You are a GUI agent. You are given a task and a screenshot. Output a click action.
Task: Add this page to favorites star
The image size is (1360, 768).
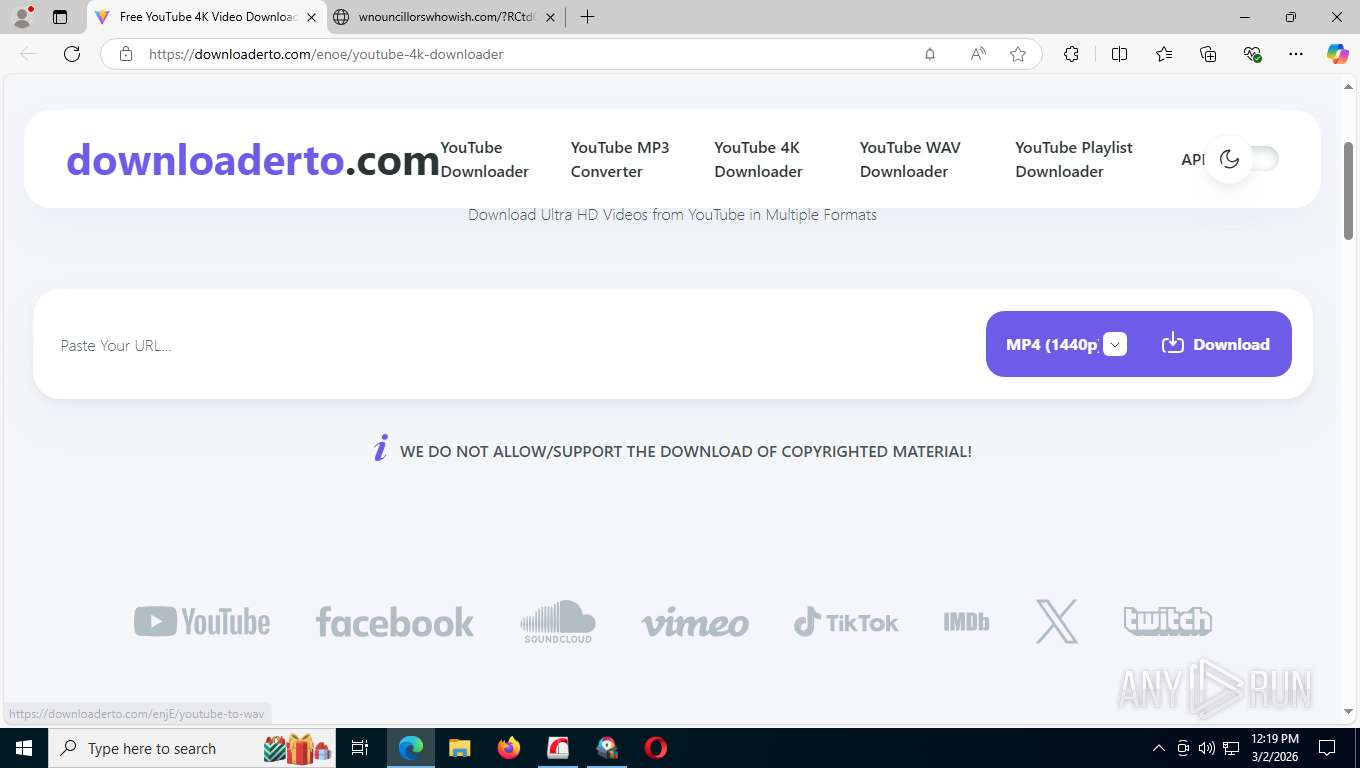tap(1018, 54)
